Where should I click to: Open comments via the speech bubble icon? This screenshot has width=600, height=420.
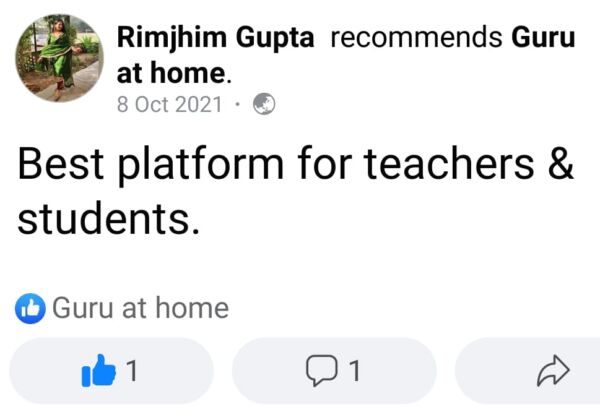(x=321, y=371)
